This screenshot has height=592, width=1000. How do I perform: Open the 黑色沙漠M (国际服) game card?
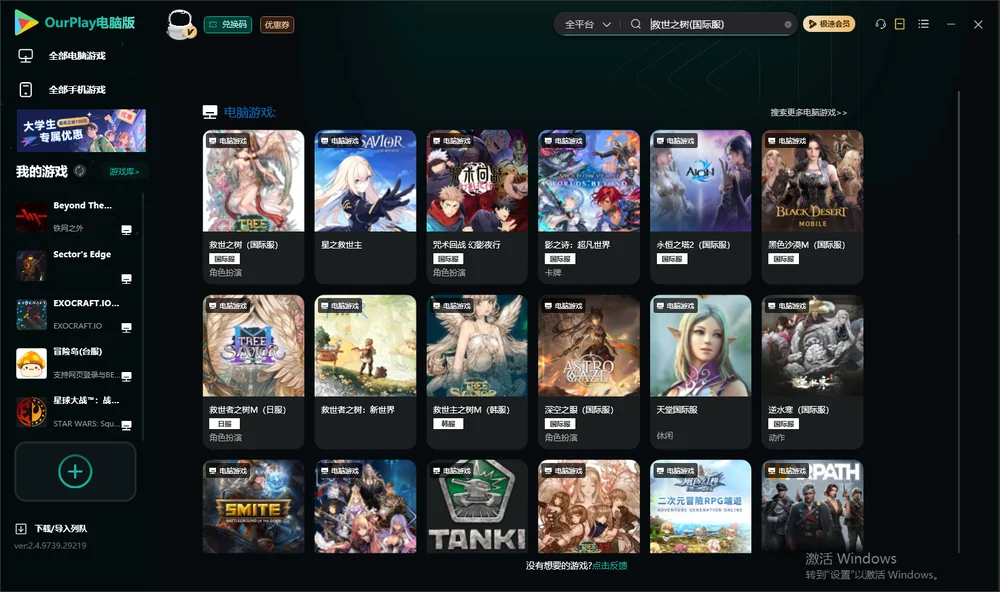click(x=812, y=207)
